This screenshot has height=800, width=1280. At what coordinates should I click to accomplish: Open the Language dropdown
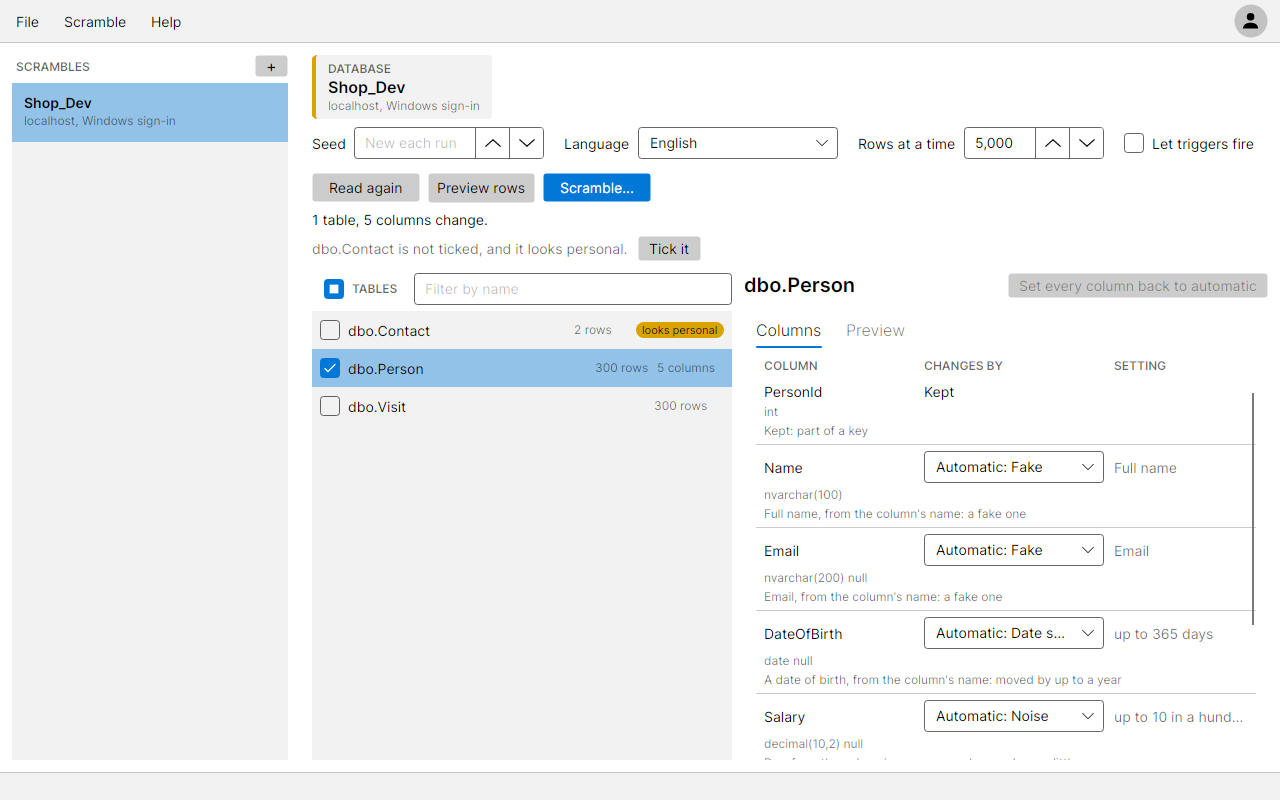738,143
